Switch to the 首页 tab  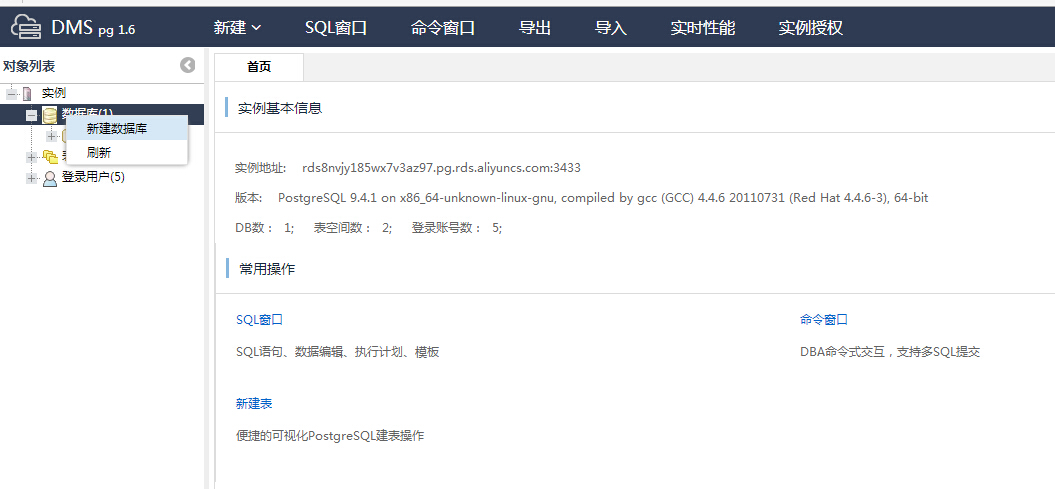(258, 67)
